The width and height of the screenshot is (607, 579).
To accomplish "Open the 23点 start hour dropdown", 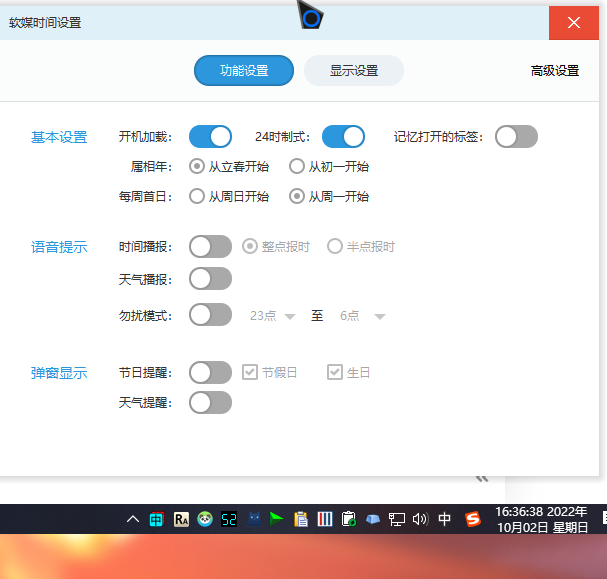I will click(273, 315).
